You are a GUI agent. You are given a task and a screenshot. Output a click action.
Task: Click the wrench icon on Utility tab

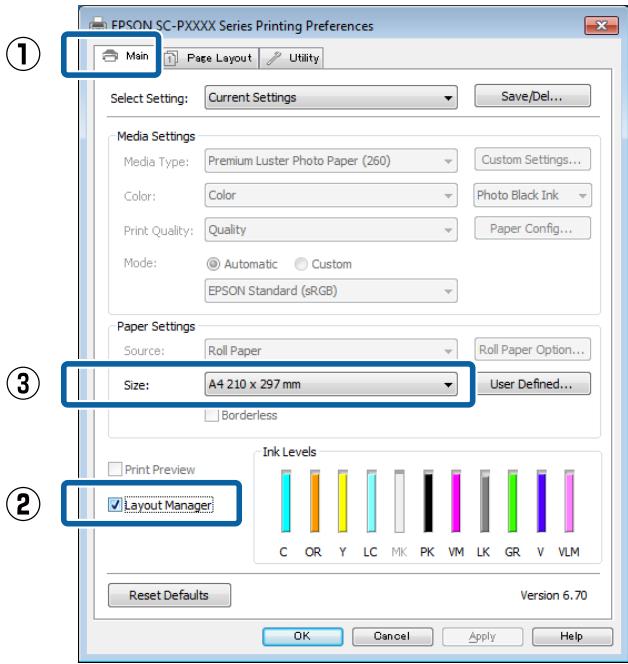(274, 58)
